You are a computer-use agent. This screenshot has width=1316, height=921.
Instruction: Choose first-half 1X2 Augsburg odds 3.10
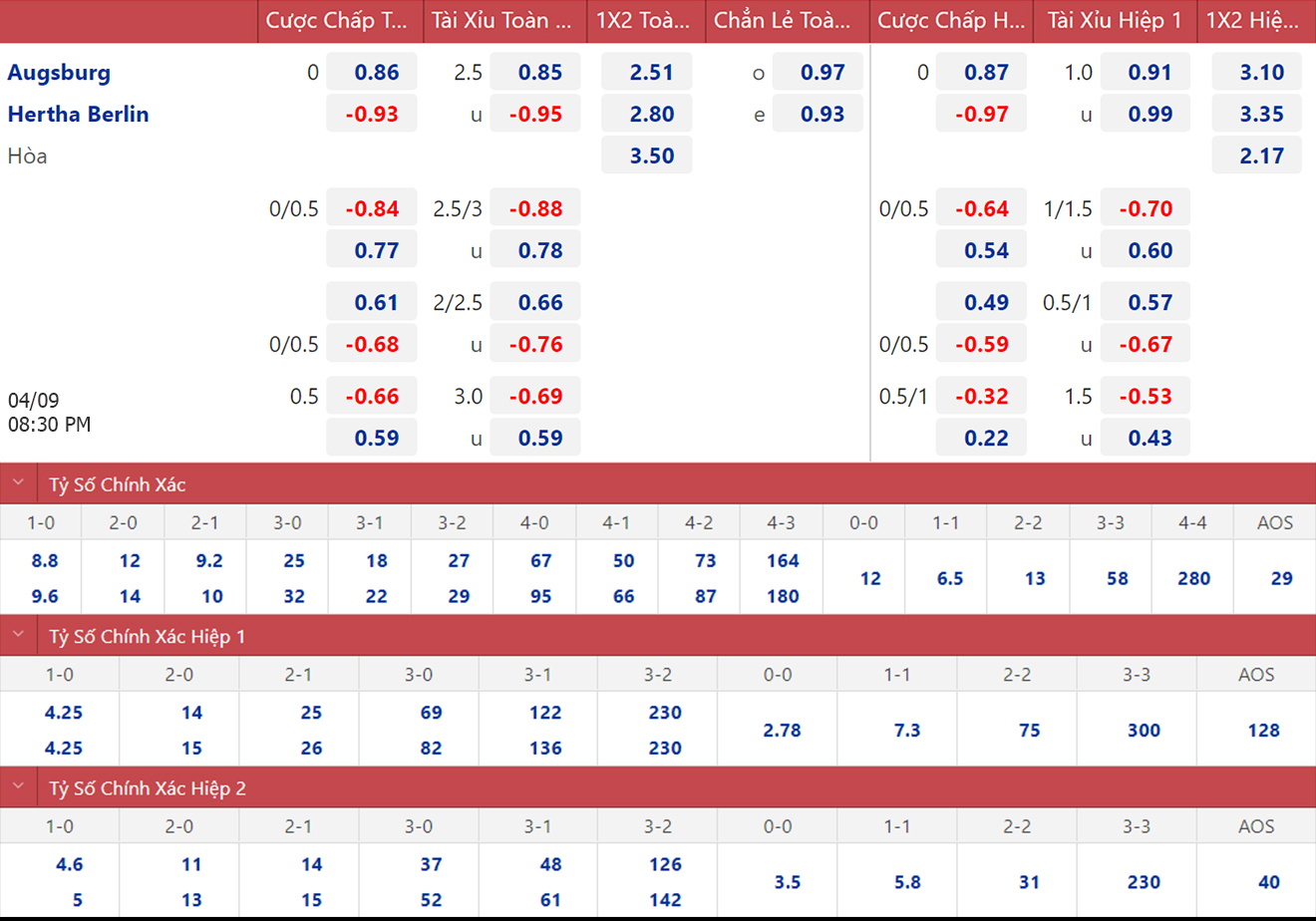[x=1261, y=73]
